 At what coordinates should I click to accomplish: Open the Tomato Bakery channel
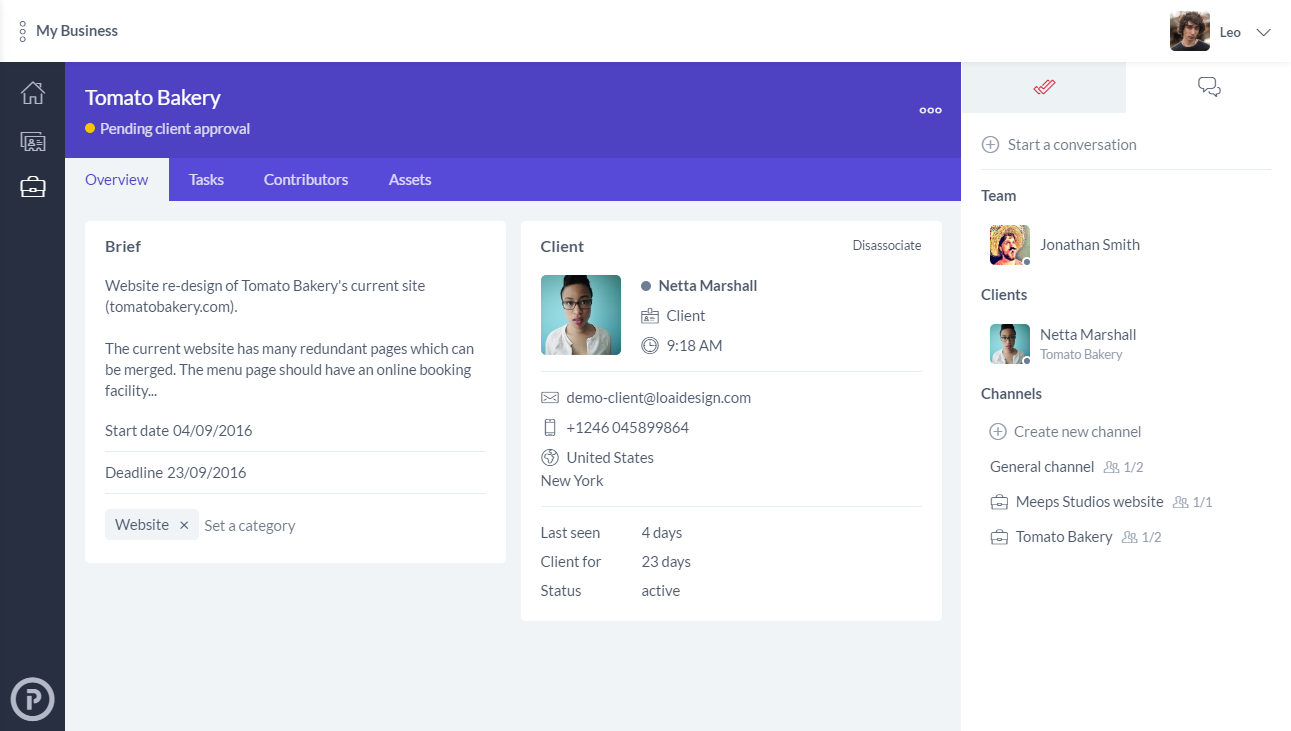(1064, 536)
